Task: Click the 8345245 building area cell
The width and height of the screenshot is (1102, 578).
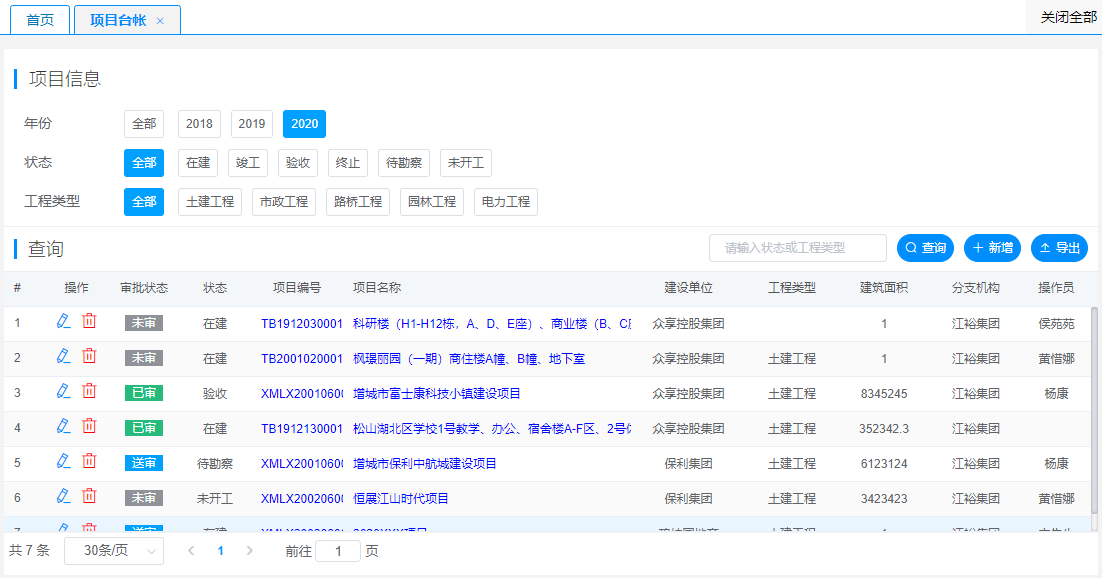Action: click(884, 394)
